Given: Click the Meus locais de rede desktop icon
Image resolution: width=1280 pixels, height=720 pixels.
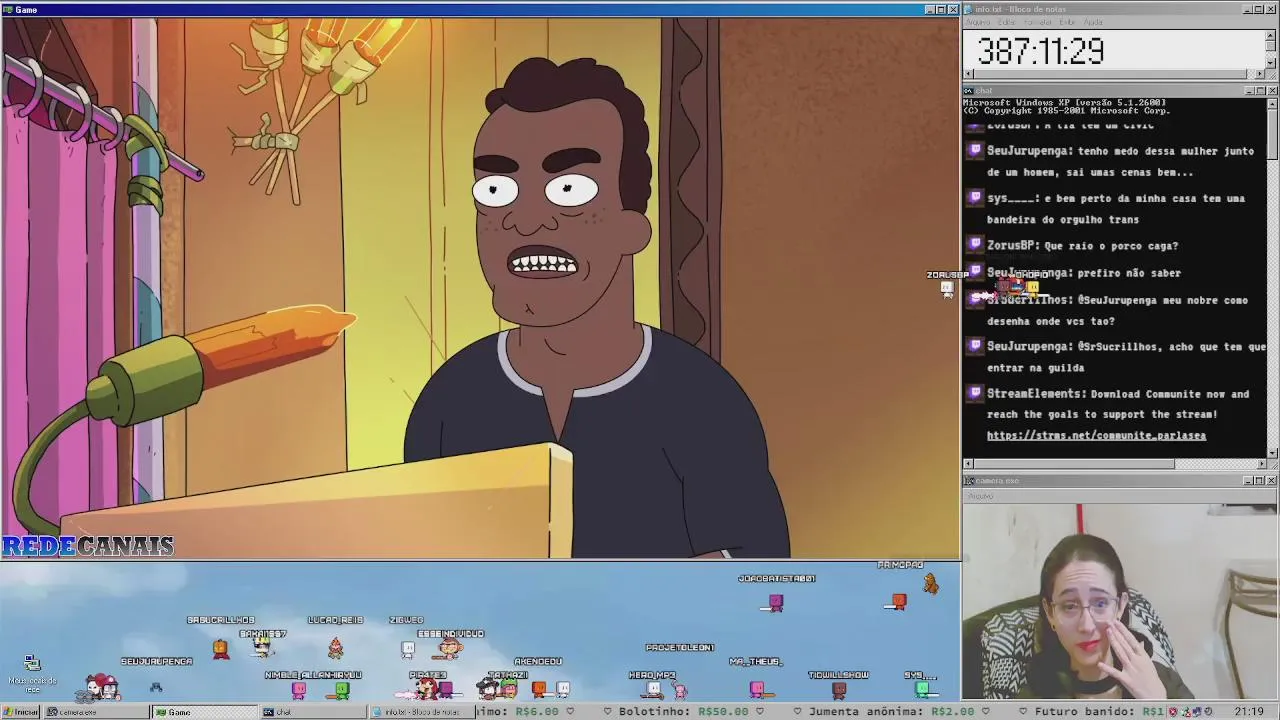Looking at the screenshot, I should 32,672.
